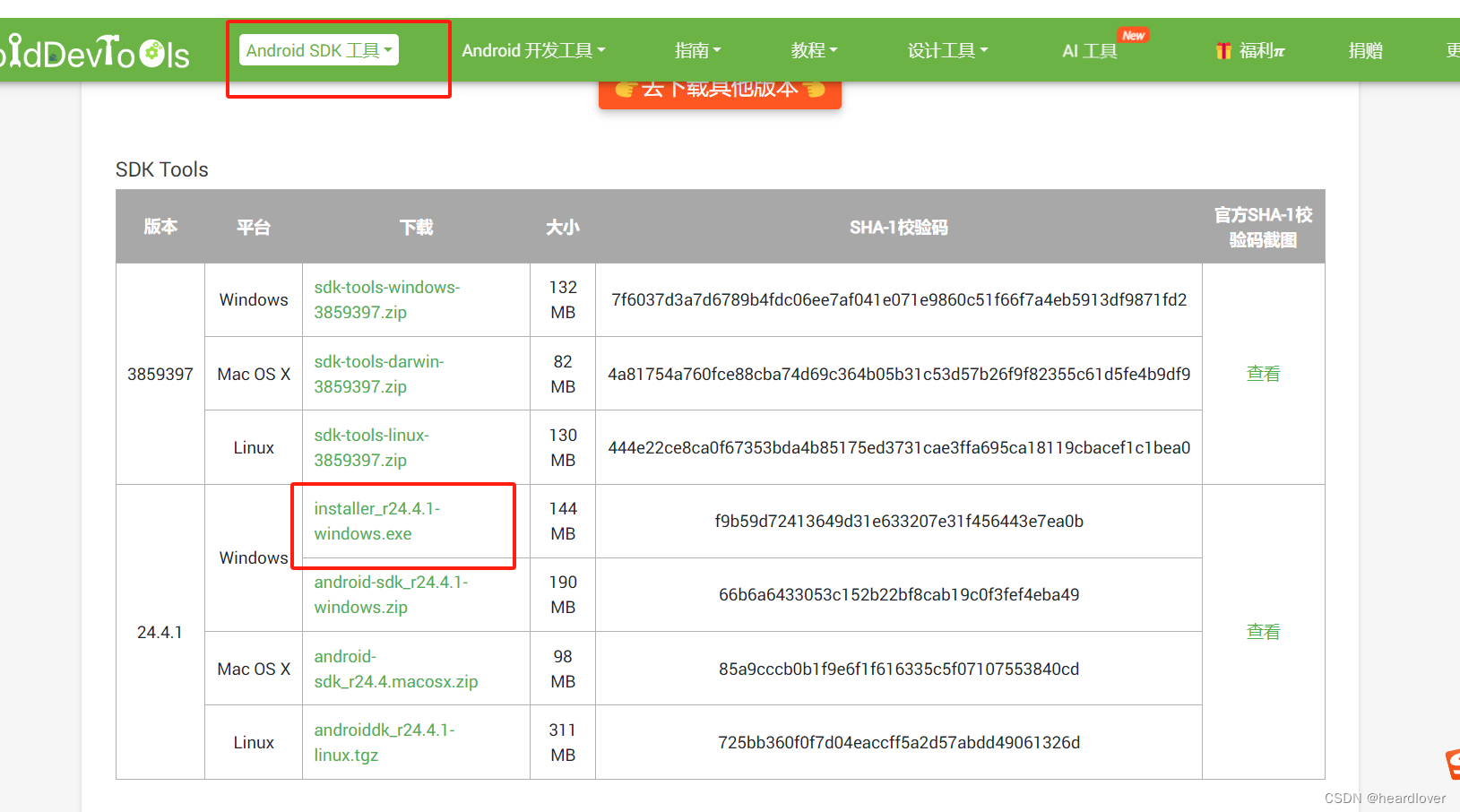
Task: Click the 82 MB size cell
Action: [x=563, y=374]
